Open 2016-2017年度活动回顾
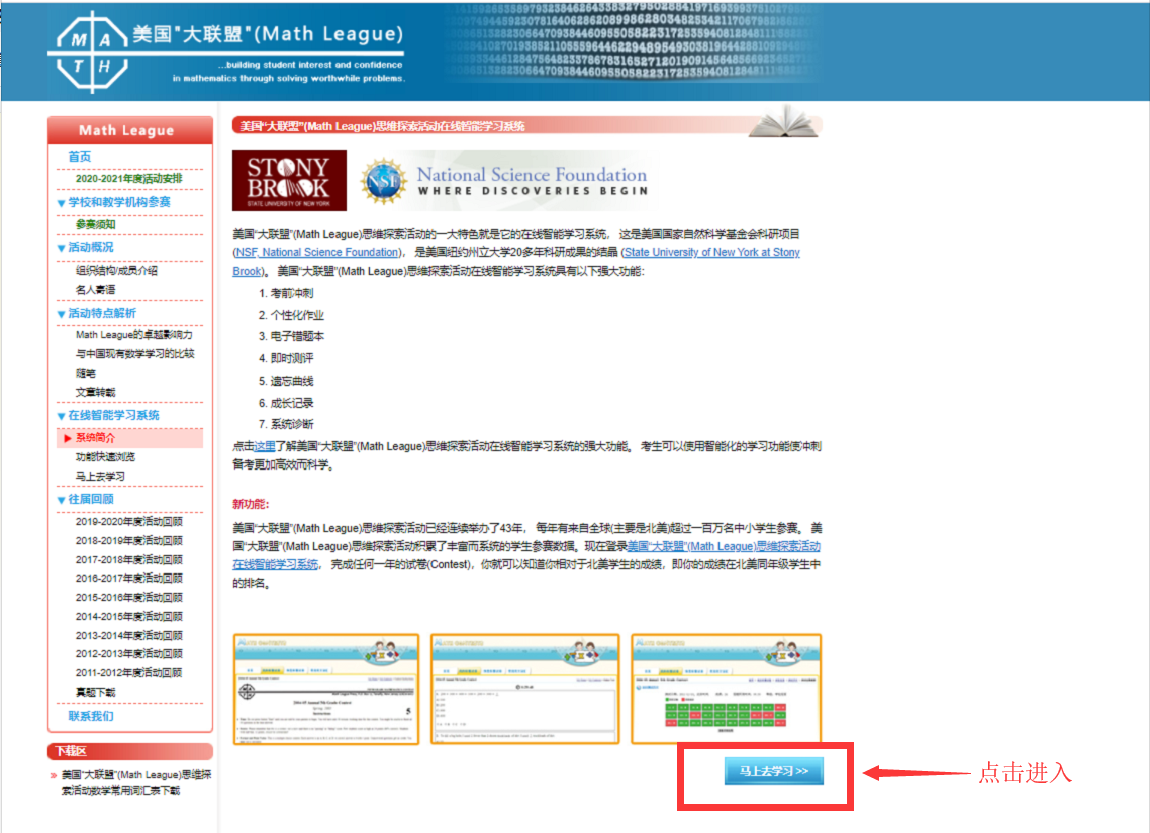Viewport: 1150px width, 833px height. [129, 579]
